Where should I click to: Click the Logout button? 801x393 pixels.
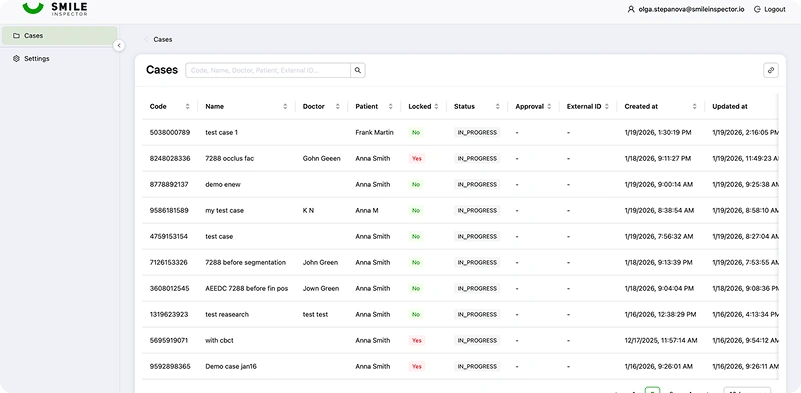pyautogui.click(x=770, y=9)
